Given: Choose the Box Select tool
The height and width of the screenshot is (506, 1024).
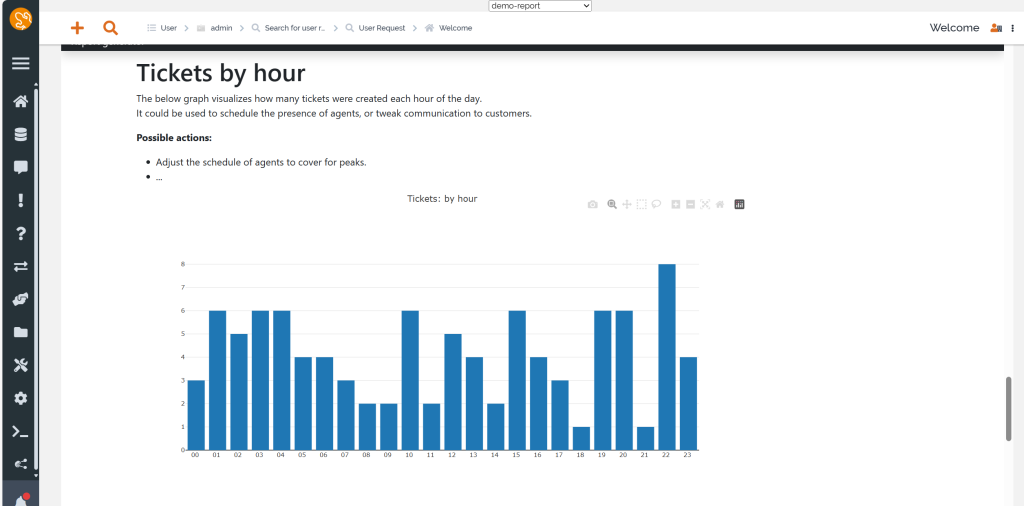Looking at the screenshot, I should 642,205.
